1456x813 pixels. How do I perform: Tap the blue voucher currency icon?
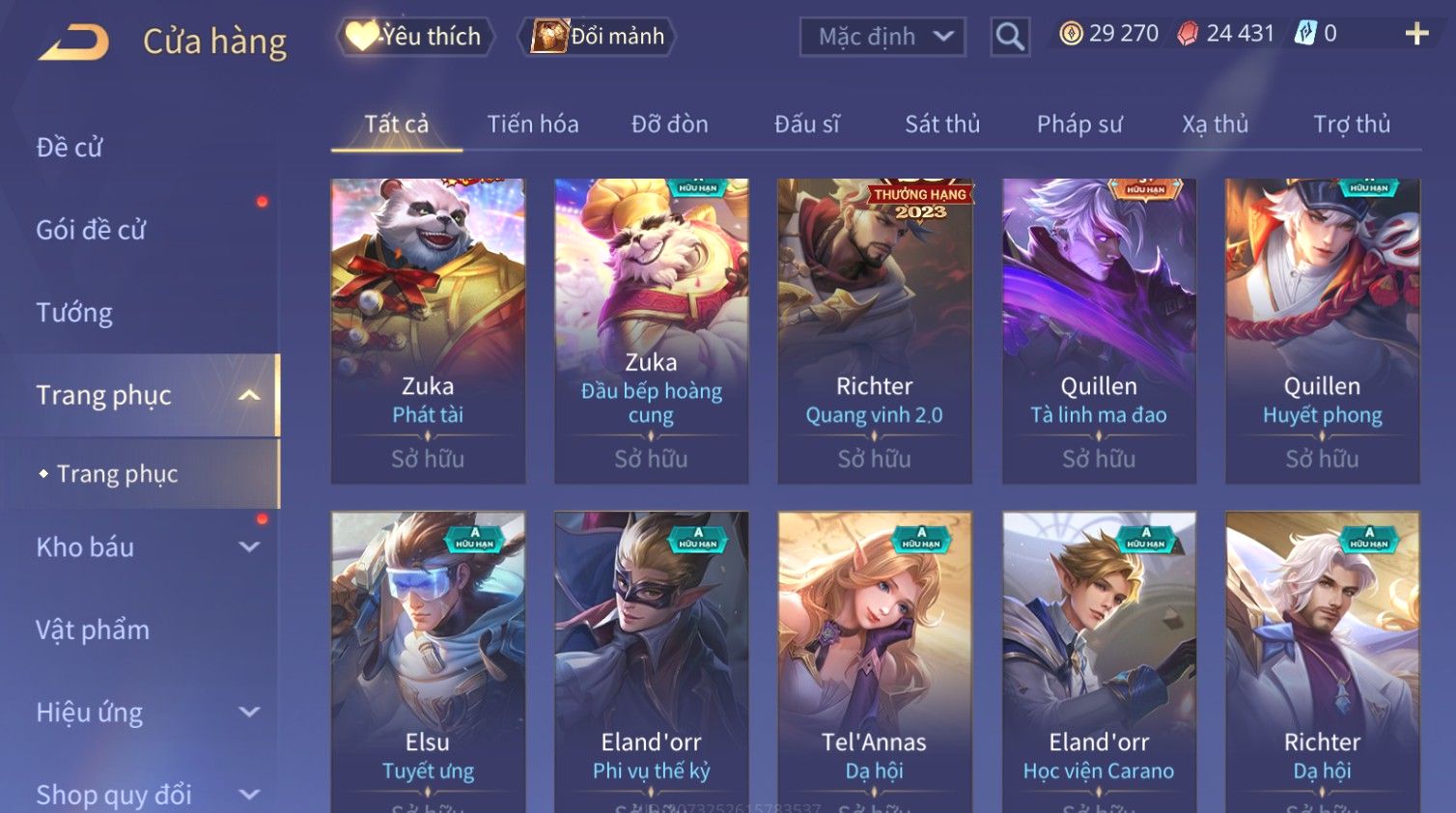(x=1305, y=34)
